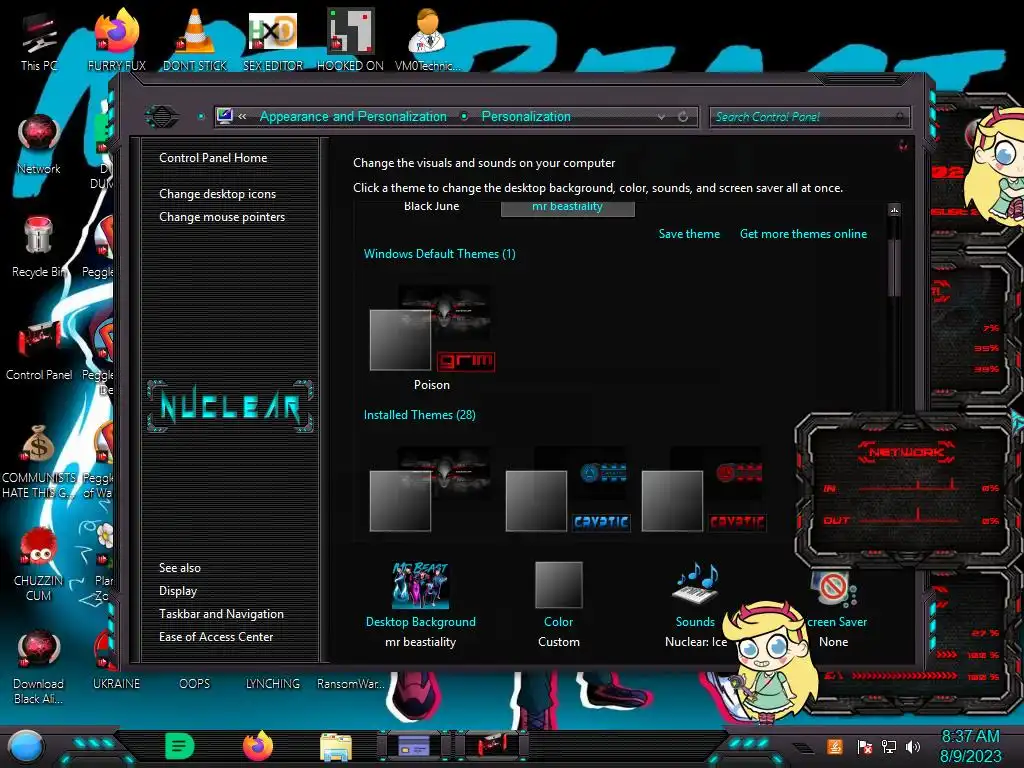Open the network tray icon
The height and width of the screenshot is (768, 1024).
pos(888,746)
